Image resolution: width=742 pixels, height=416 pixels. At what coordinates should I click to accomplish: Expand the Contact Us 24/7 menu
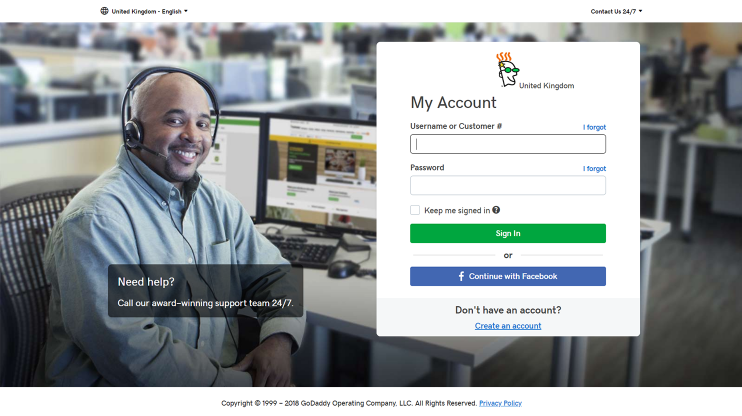click(x=616, y=11)
